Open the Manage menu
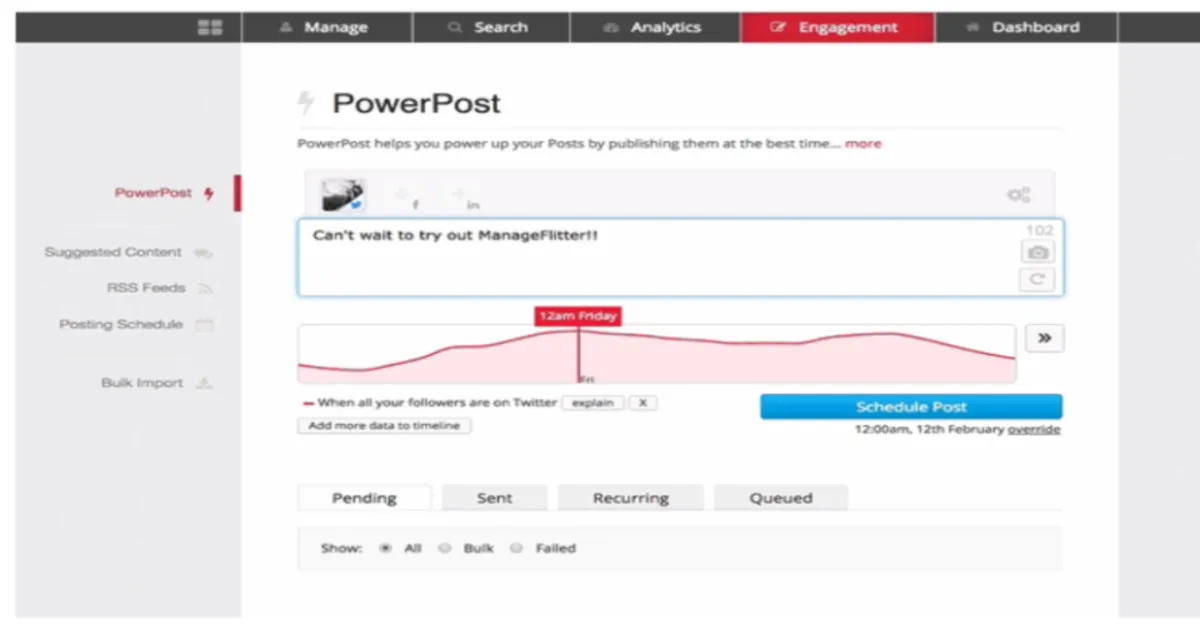The width and height of the screenshot is (1200, 643). (x=327, y=28)
